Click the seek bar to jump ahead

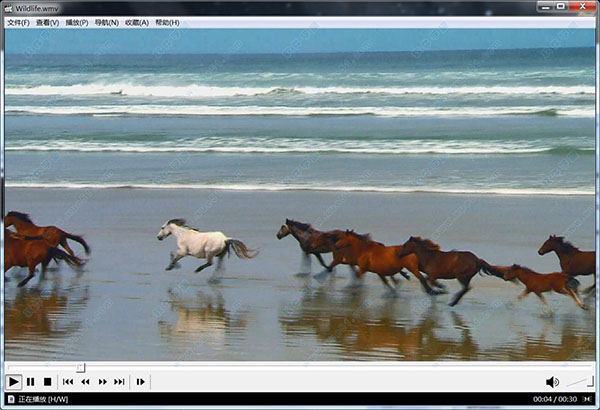300,367
